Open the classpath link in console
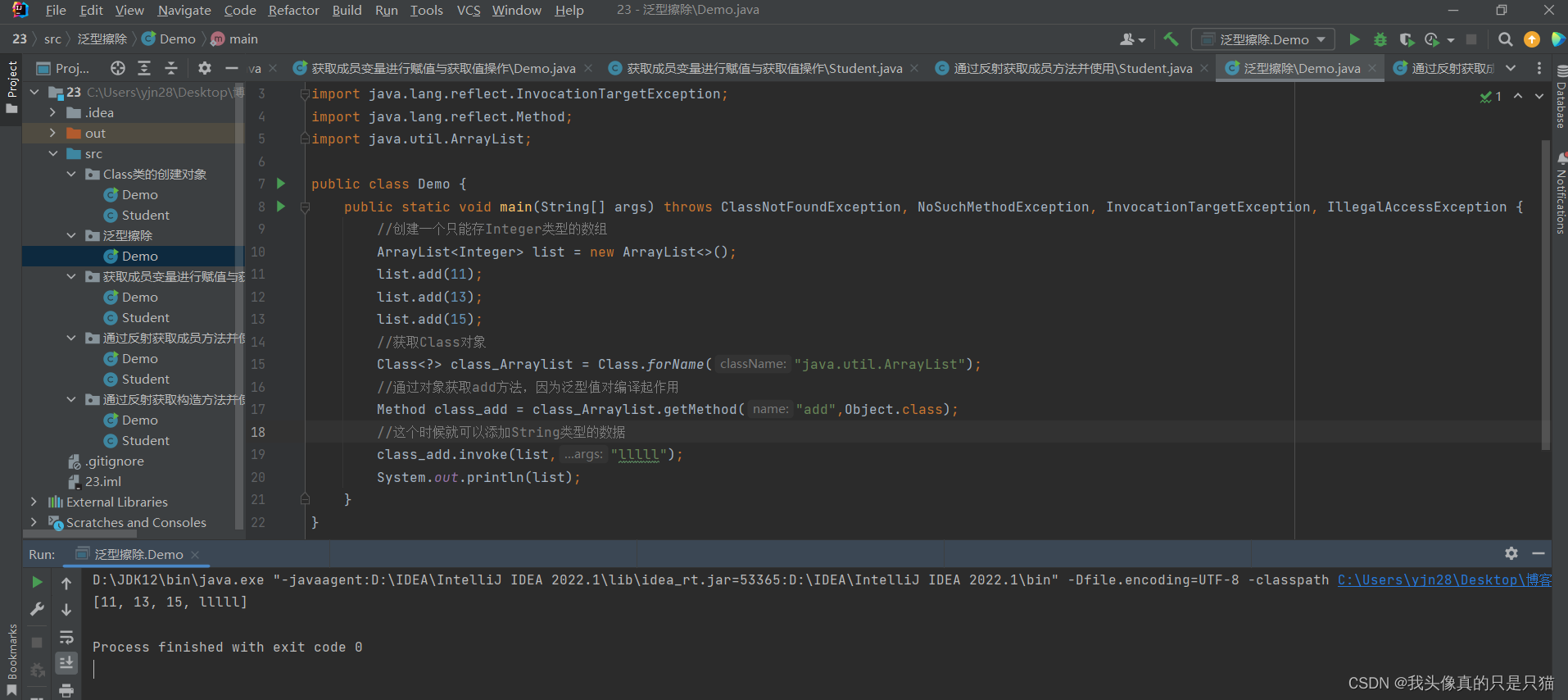This screenshot has width=1568, height=700. [1444, 580]
